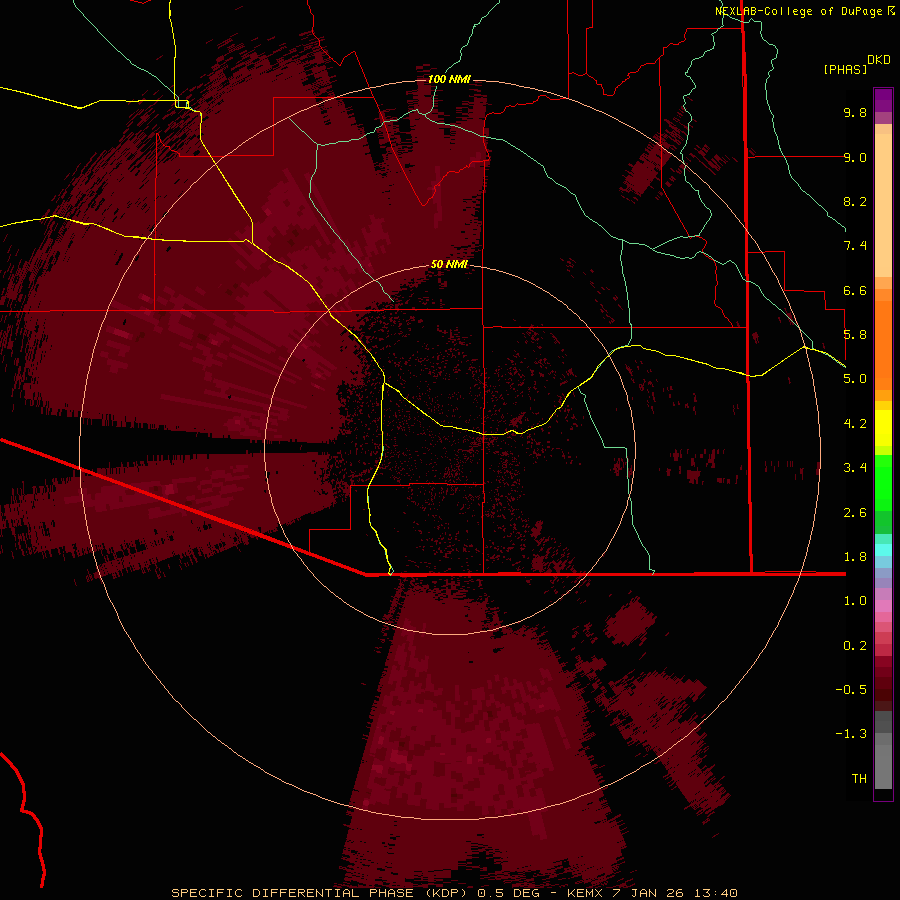Click the -0.5 scale label
The width and height of the screenshot is (900, 900).
point(851,690)
